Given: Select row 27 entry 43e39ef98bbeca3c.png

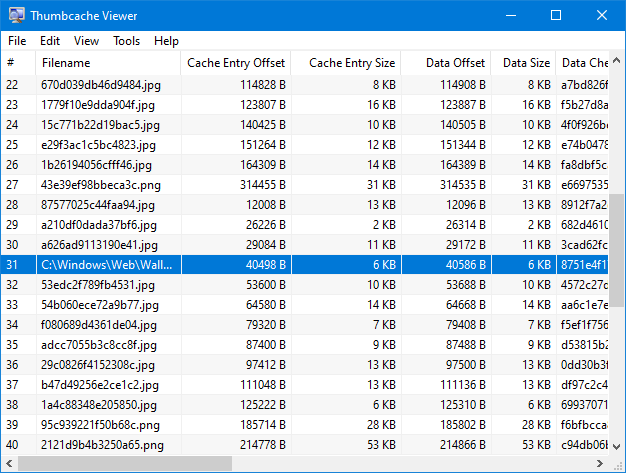Looking at the screenshot, I should click(305, 185).
